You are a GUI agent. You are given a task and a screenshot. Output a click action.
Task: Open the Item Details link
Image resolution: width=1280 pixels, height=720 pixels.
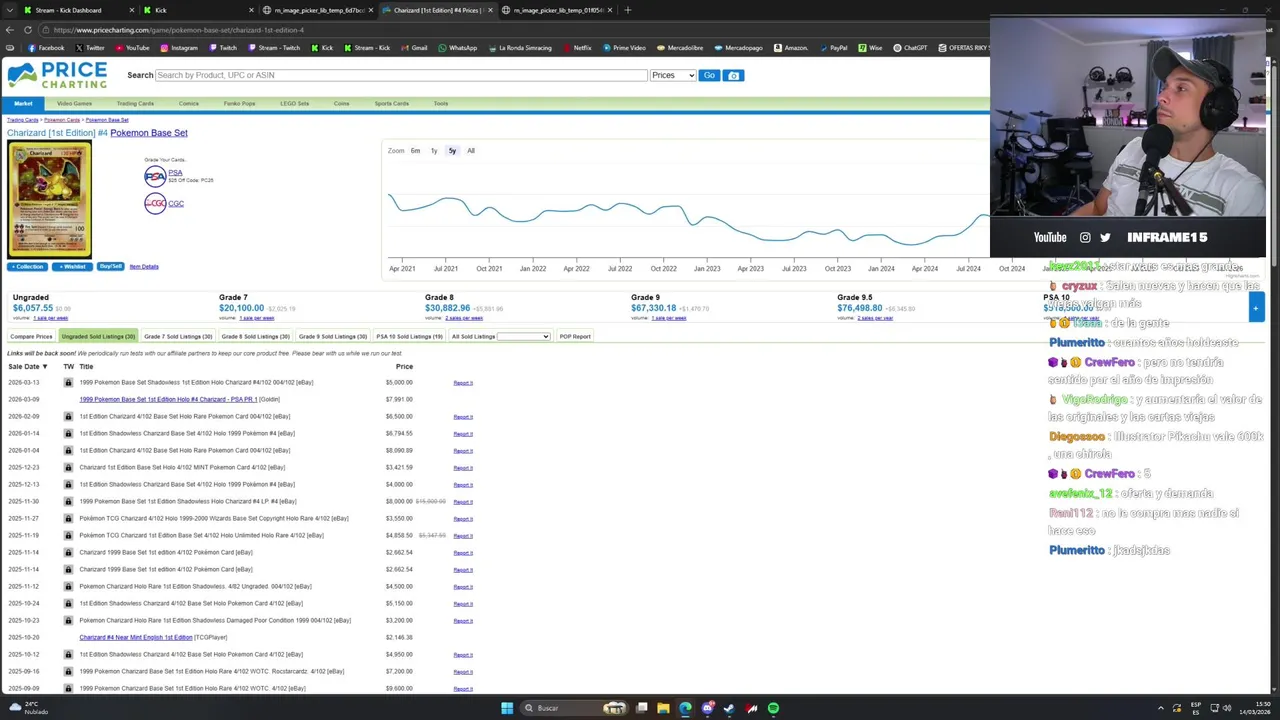tap(144, 267)
